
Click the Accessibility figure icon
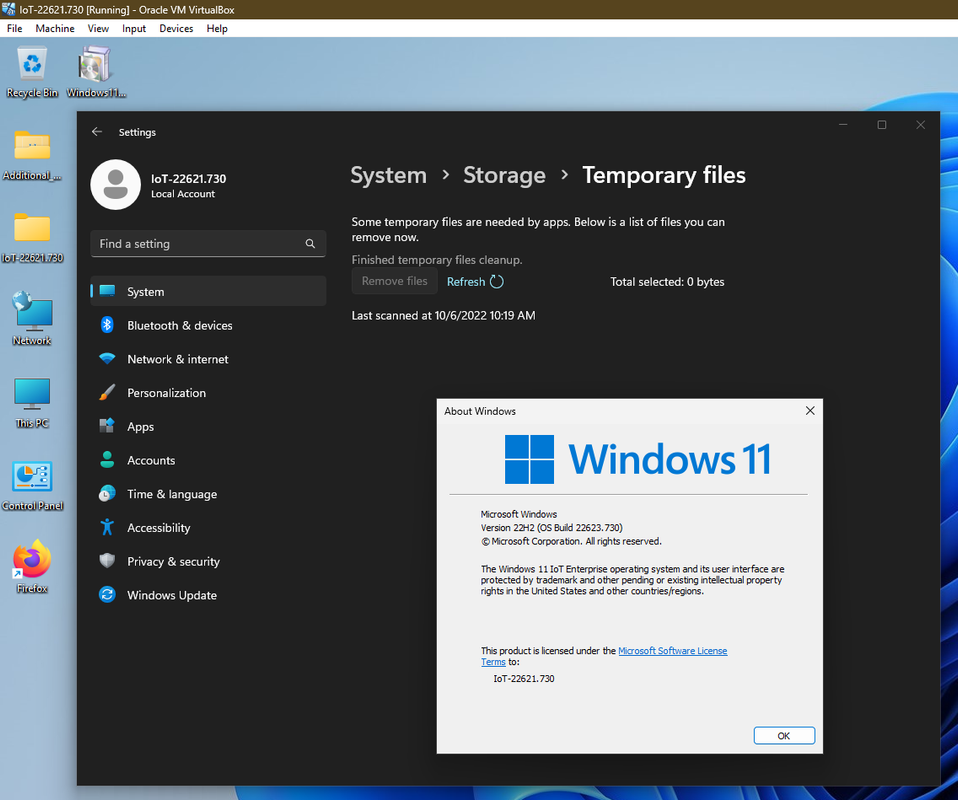(x=107, y=527)
